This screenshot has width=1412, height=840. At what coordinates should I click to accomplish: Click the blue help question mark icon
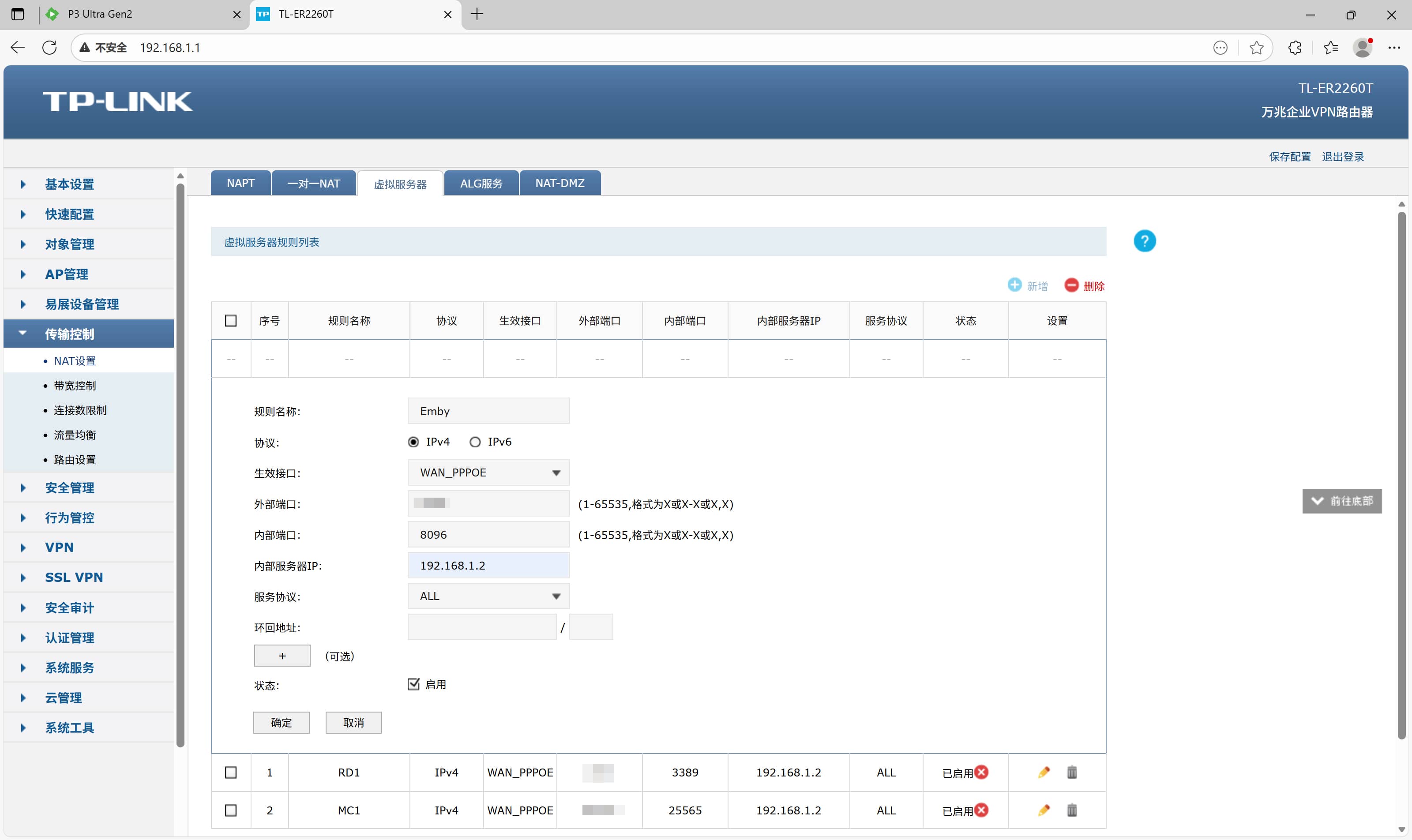point(1144,241)
